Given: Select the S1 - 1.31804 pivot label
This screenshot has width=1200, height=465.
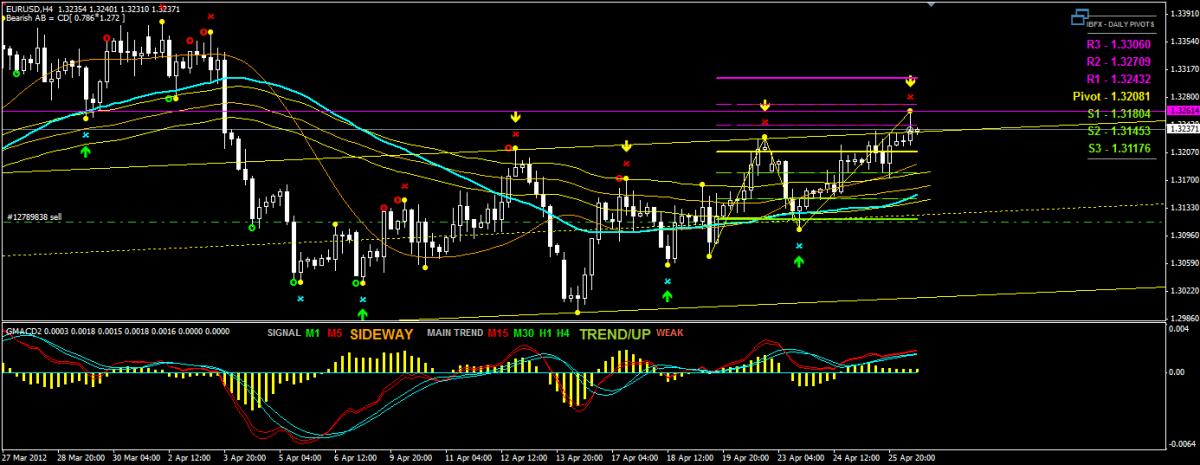Looking at the screenshot, I should click(x=1118, y=114).
